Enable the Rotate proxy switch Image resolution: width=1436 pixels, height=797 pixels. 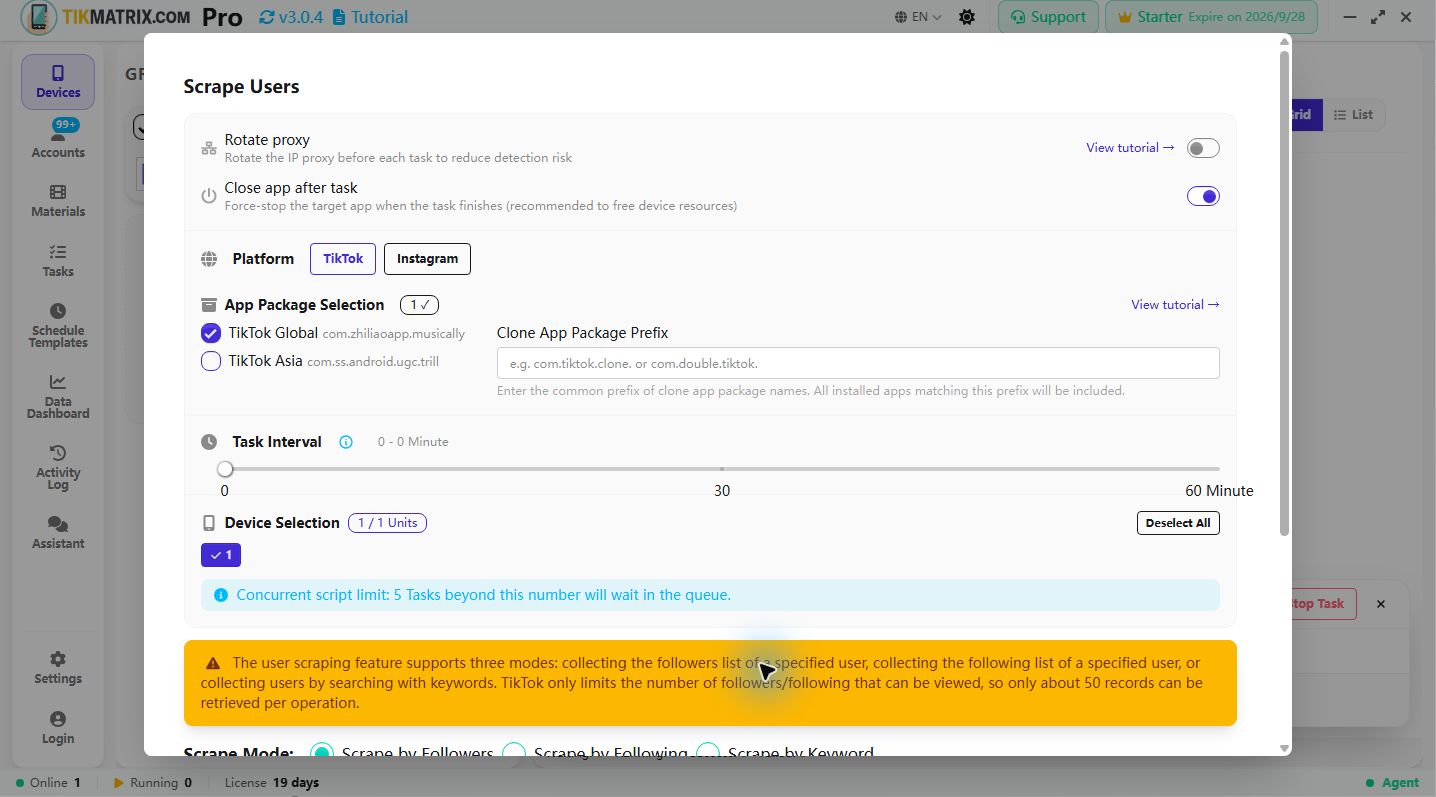pyautogui.click(x=1203, y=149)
